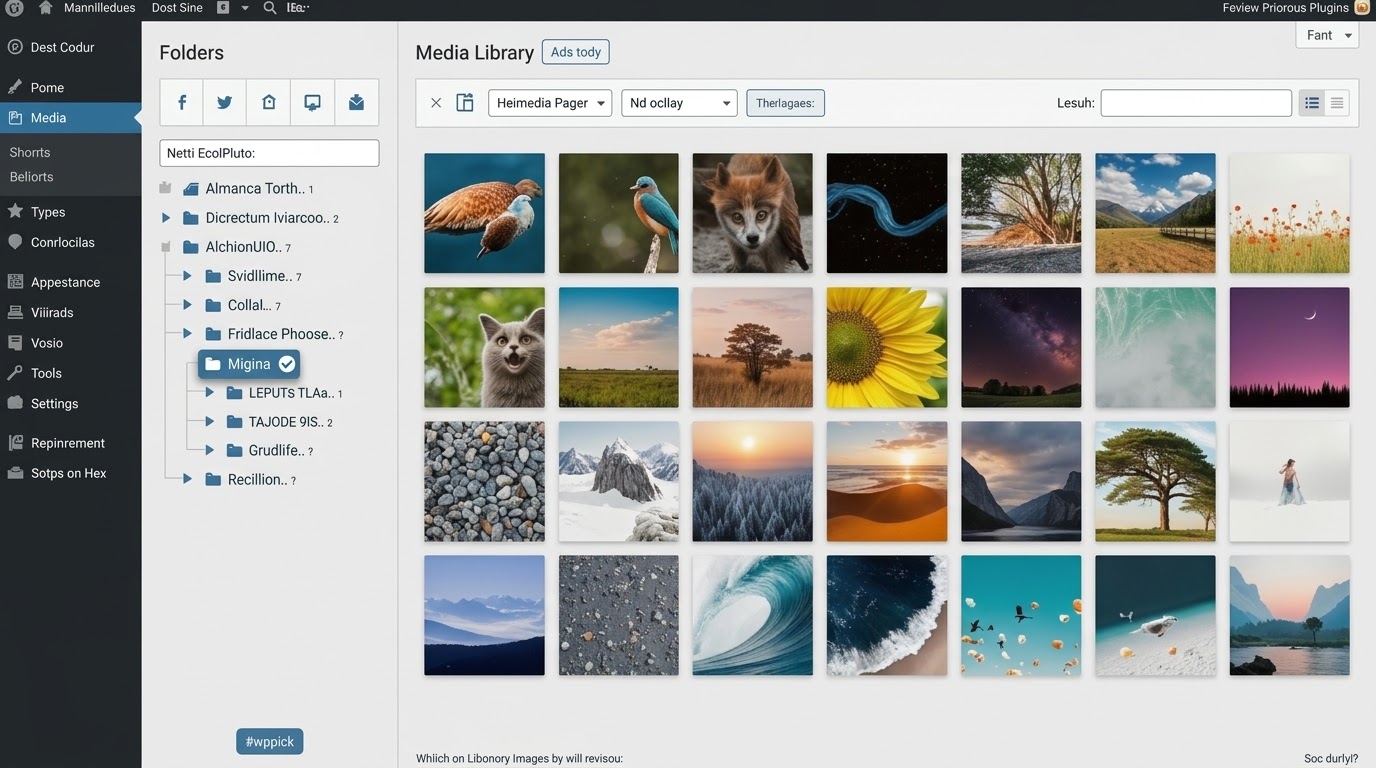Click the Facebook icon in Folders toolbar
The height and width of the screenshot is (768, 1376).
[182, 102]
